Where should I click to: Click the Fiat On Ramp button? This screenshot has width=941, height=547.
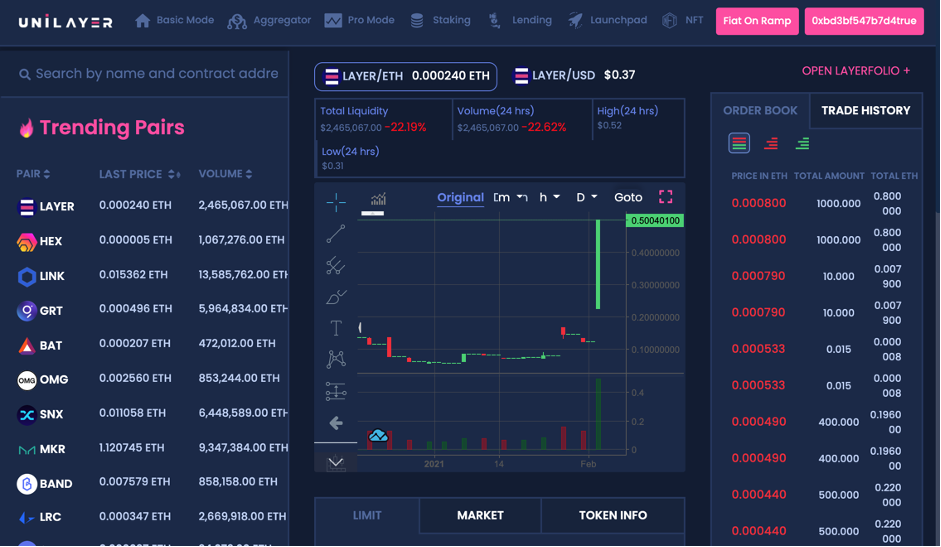(x=757, y=21)
